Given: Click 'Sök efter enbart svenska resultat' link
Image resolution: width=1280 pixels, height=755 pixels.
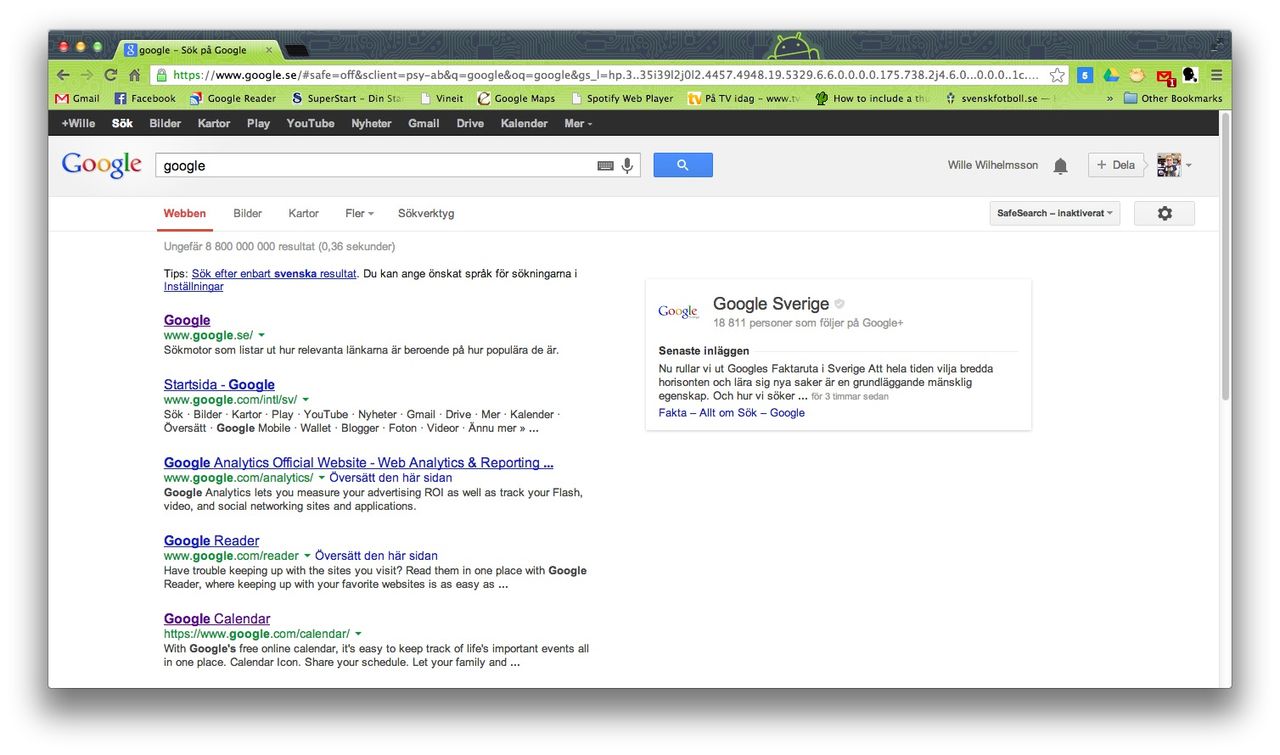Looking at the screenshot, I should pyautogui.click(x=274, y=273).
